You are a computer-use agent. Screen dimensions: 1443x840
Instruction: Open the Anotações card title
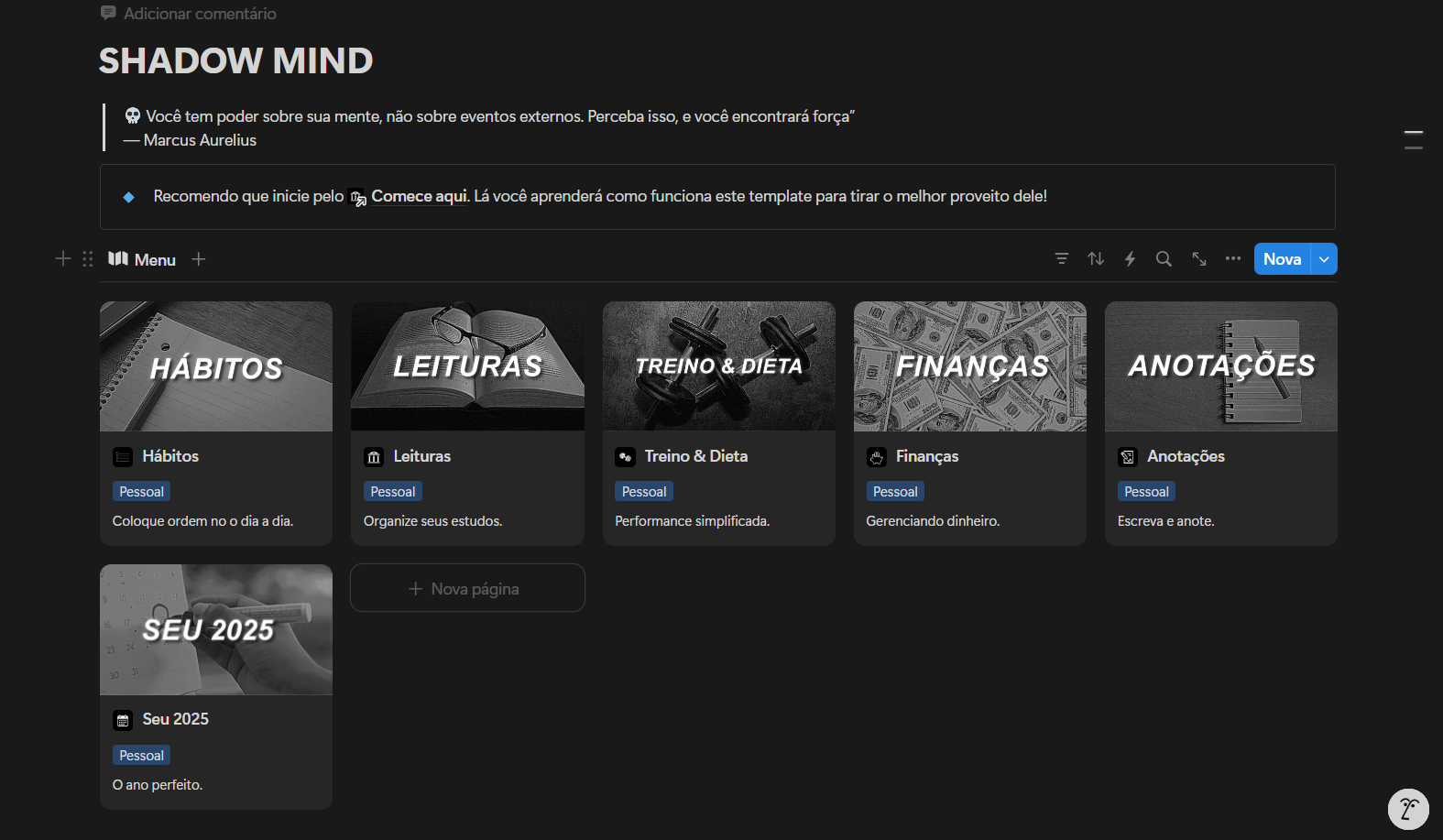(1186, 456)
